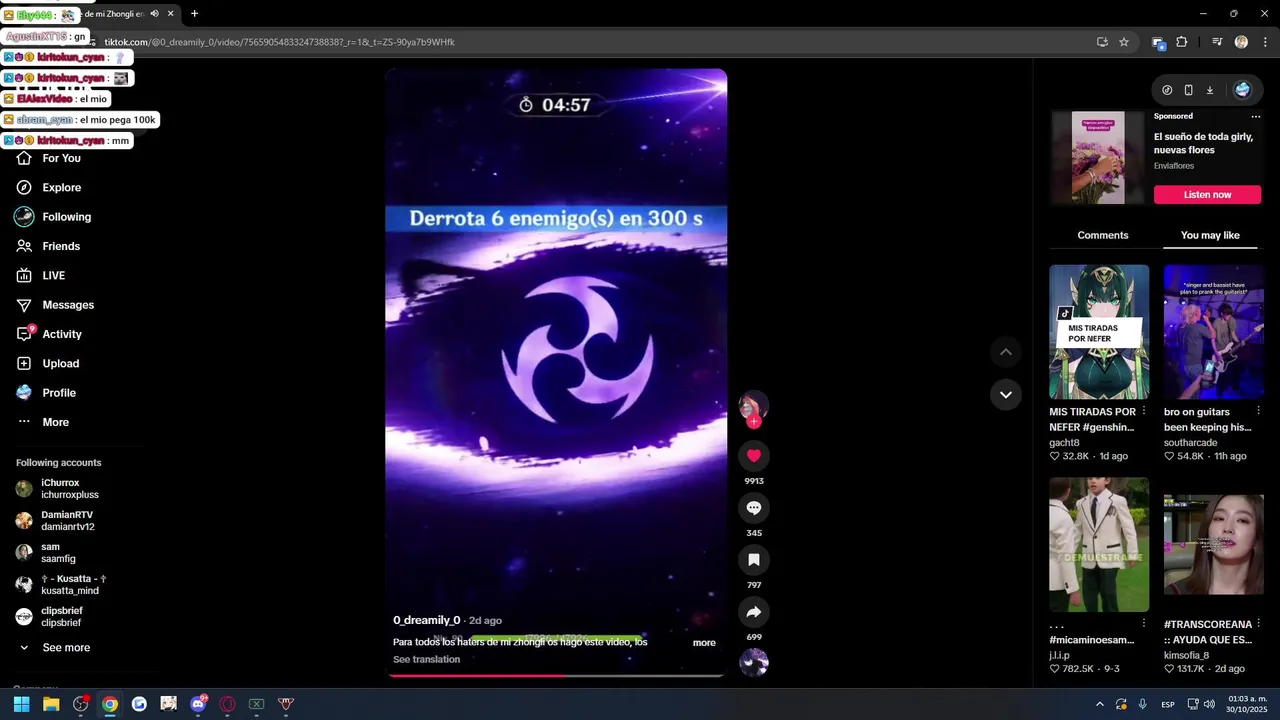Screen dimensions: 1280x720
Task: Switch to the Comments tab
Action: tap(1102, 235)
